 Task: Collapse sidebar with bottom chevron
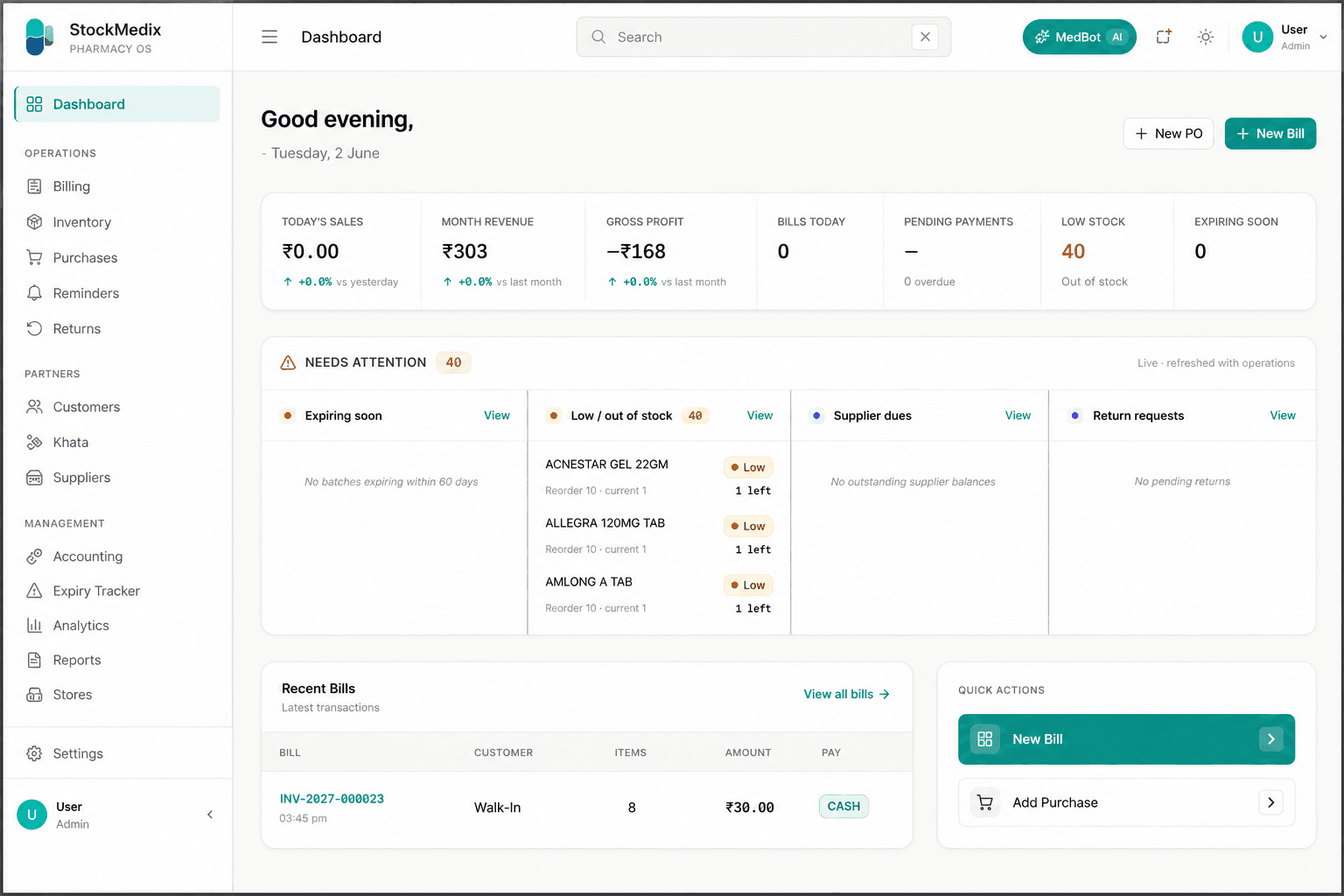click(x=210, y=815)
